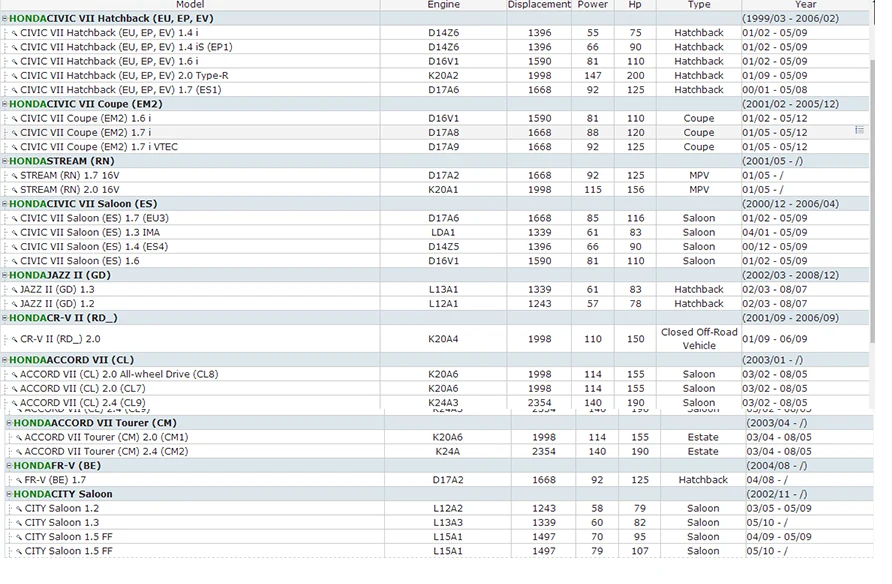
Task: Select engine code D14Z5 cell
Action: pos(443,246)
